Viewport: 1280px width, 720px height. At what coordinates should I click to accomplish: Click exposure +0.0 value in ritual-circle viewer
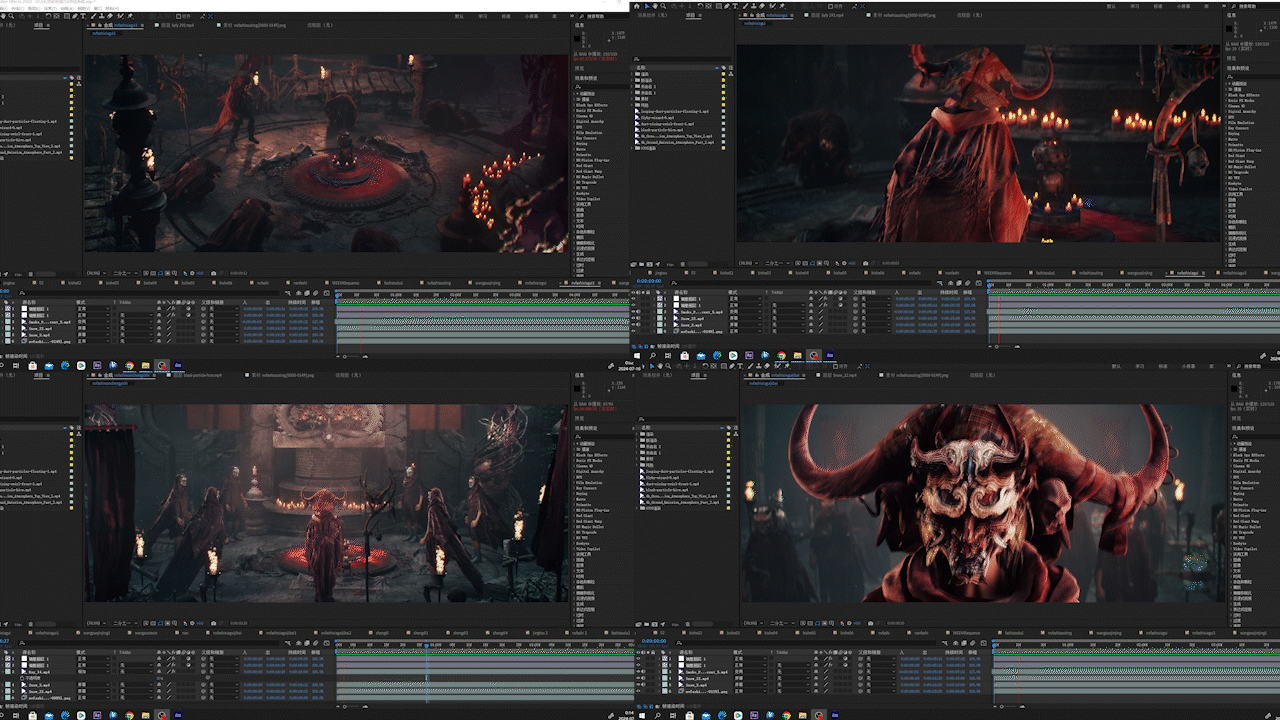click(x=199, y=273)
